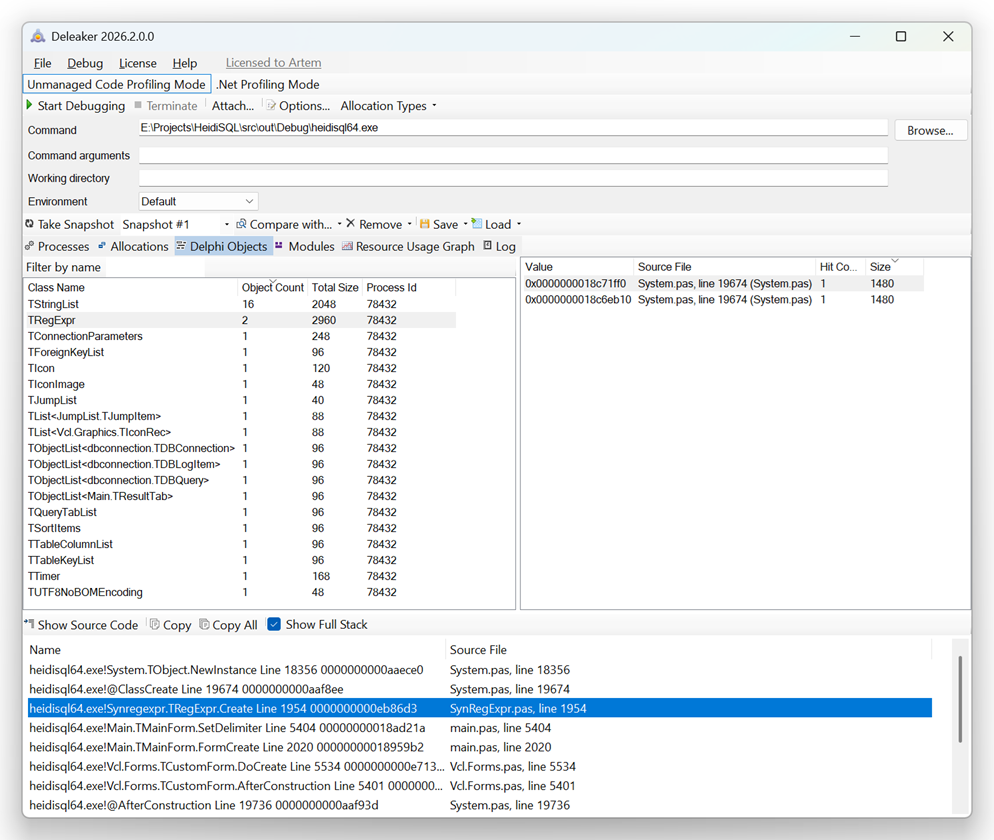Viewport: 994px width, 840px height.
Task: Select allocation 0x0000000018c6eb10 row
Action: pyautogui.click(x=723, y=299)
